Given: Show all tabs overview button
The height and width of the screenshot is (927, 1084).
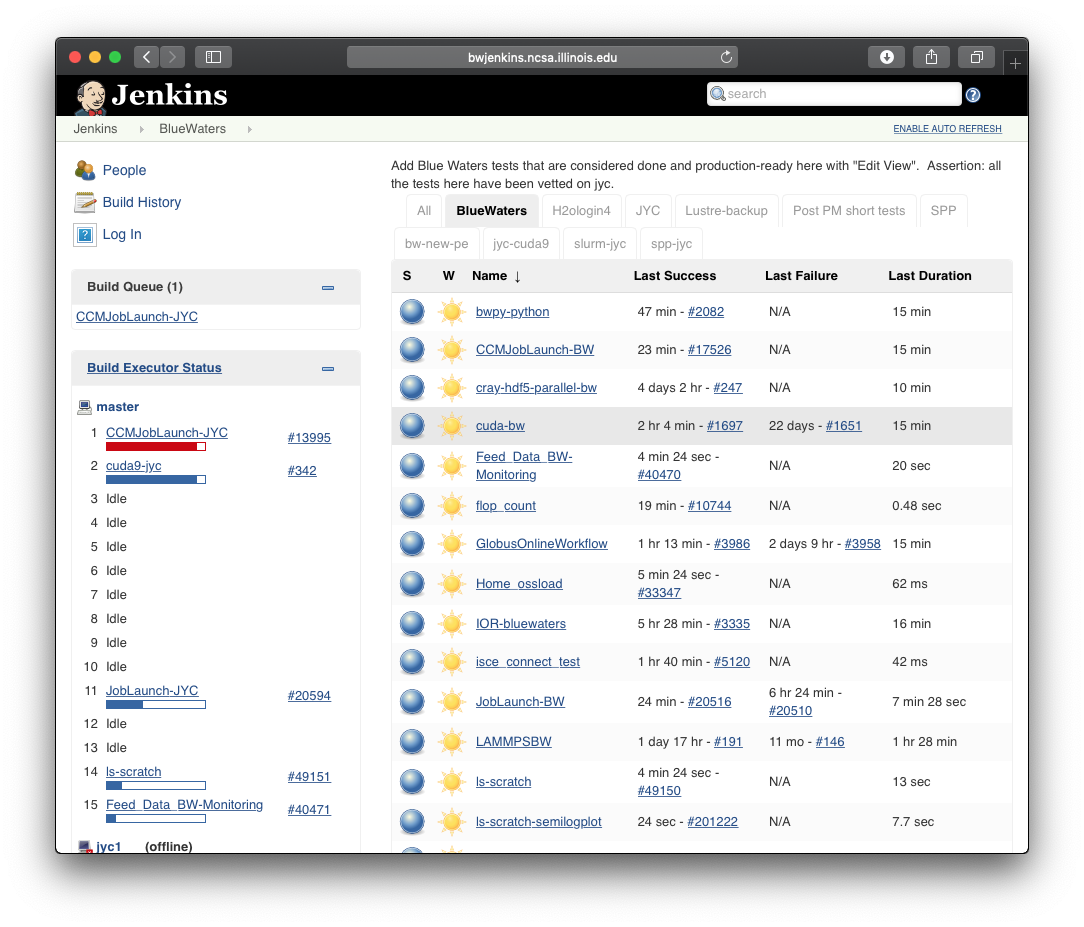Looking at the screenshot, I should [x=977, y=57].
